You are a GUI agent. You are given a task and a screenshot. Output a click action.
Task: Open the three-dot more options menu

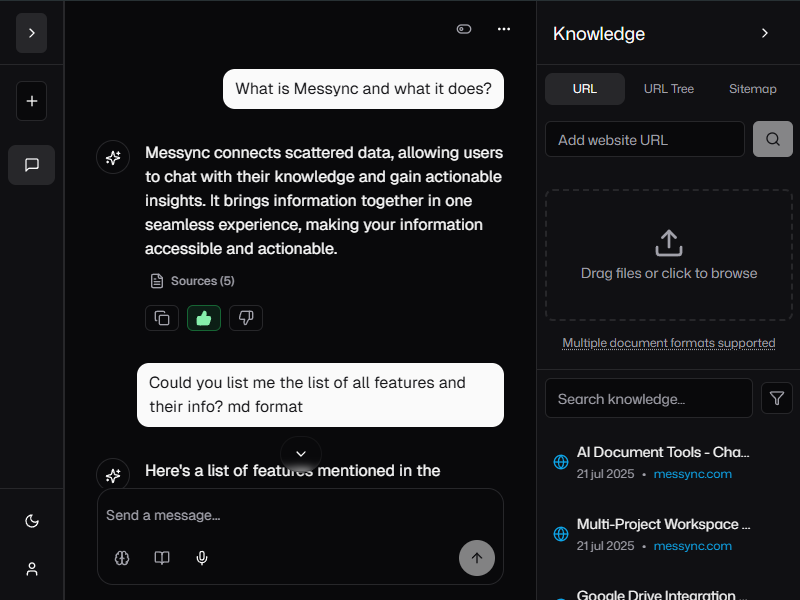coord(504,29)
